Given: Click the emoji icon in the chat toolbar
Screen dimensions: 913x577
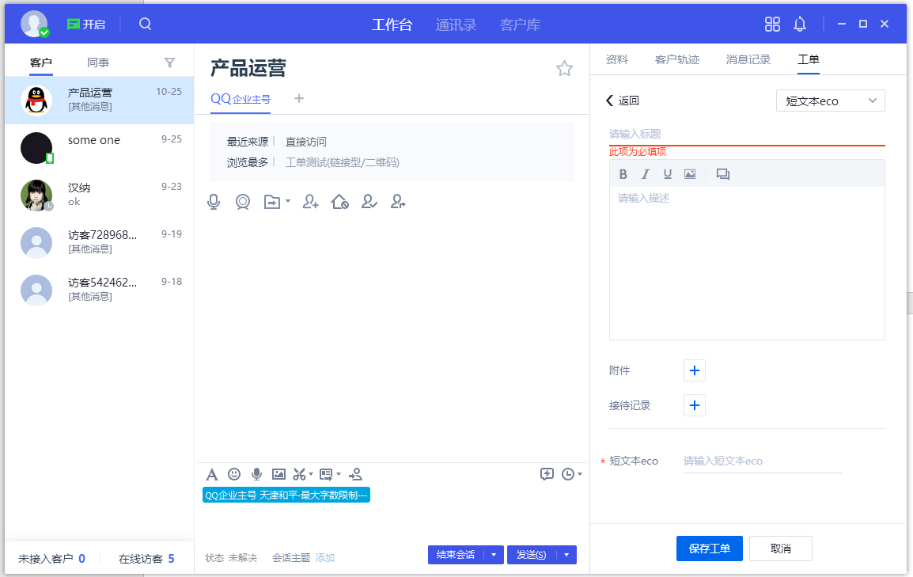Looking at the screenshot, I should (x=234, y=474).
